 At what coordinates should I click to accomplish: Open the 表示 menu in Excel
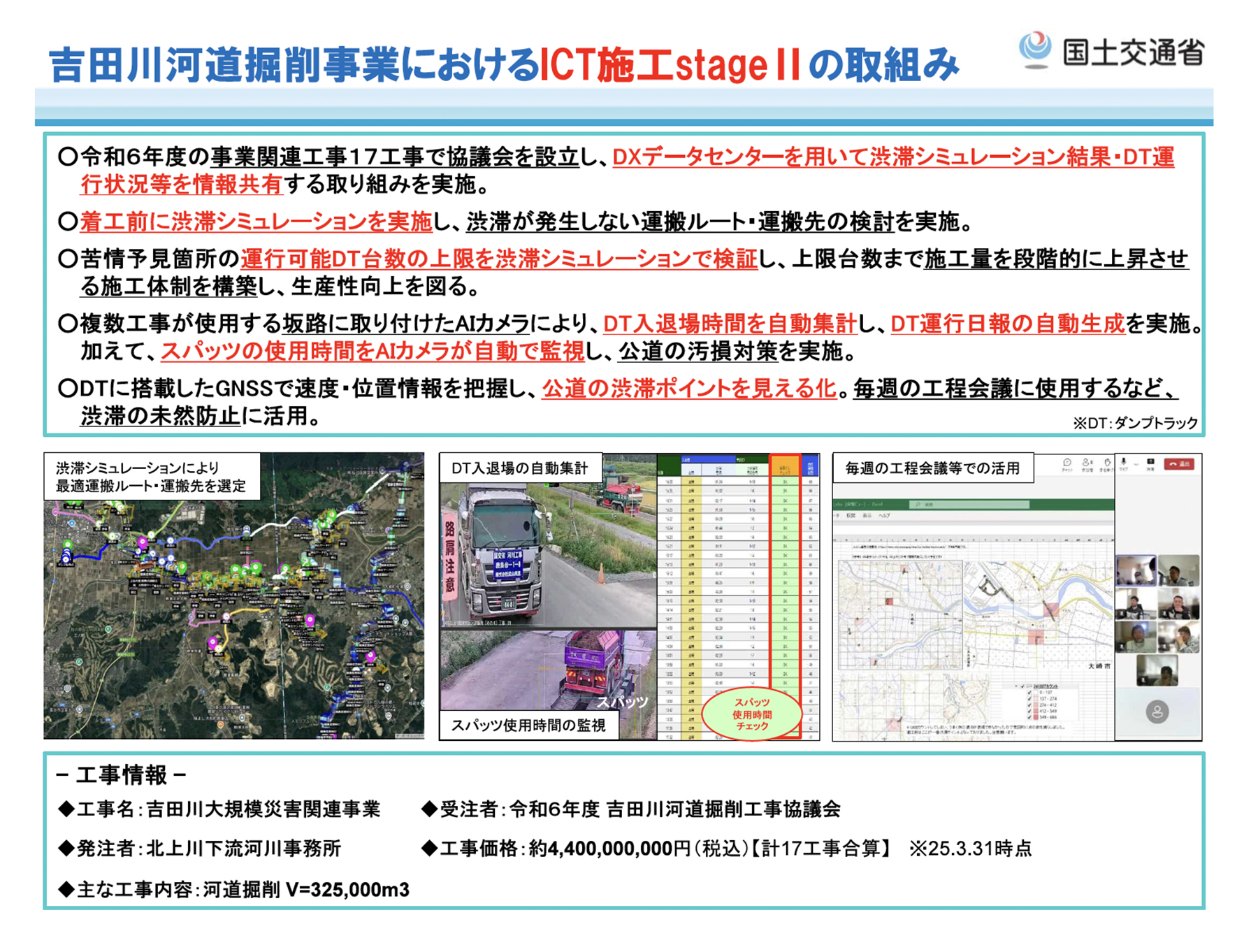[869, 515]
